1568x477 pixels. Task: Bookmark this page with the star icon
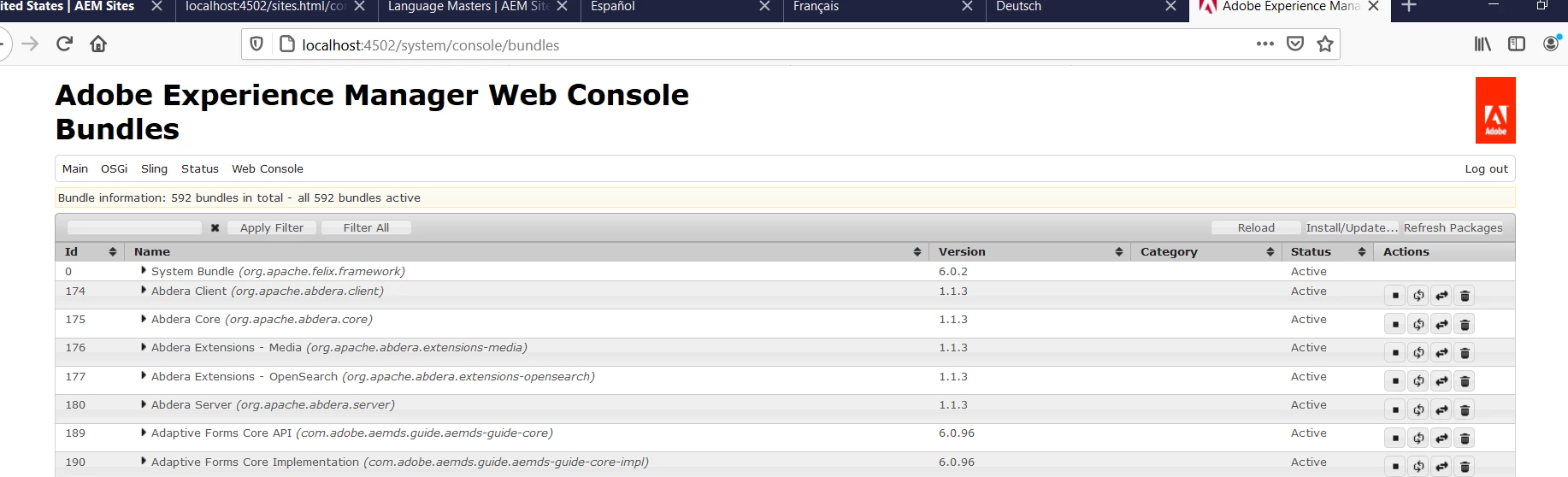[1325, 44]
